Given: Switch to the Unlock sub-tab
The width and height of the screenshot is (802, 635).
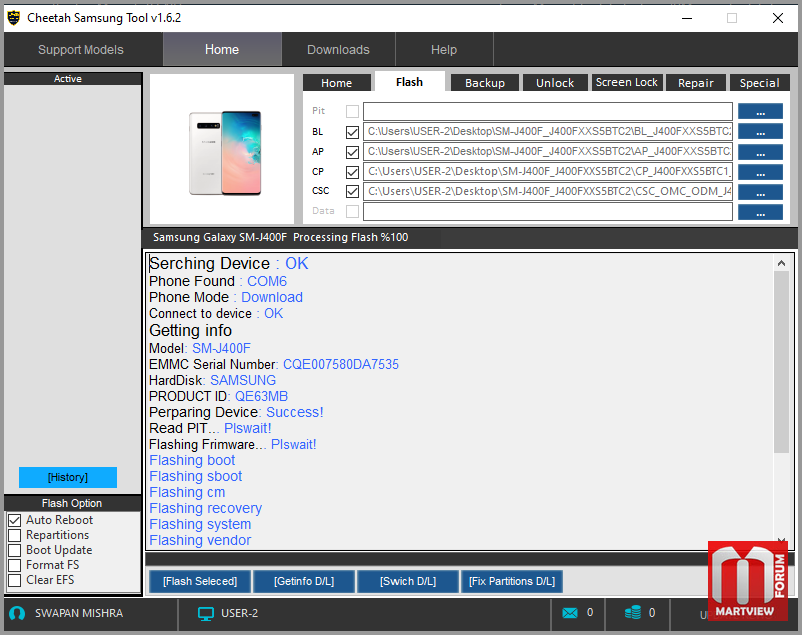Looking at the screenshot, I should point(555,83).
